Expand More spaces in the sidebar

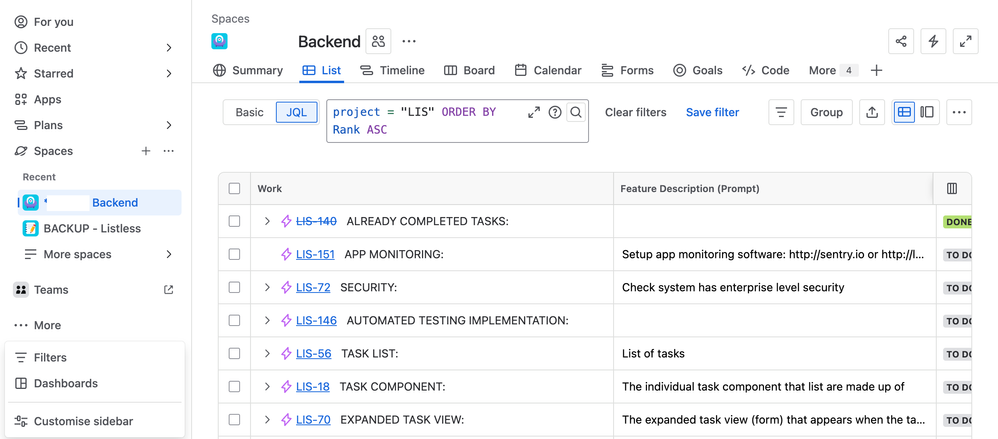(169, 254)
